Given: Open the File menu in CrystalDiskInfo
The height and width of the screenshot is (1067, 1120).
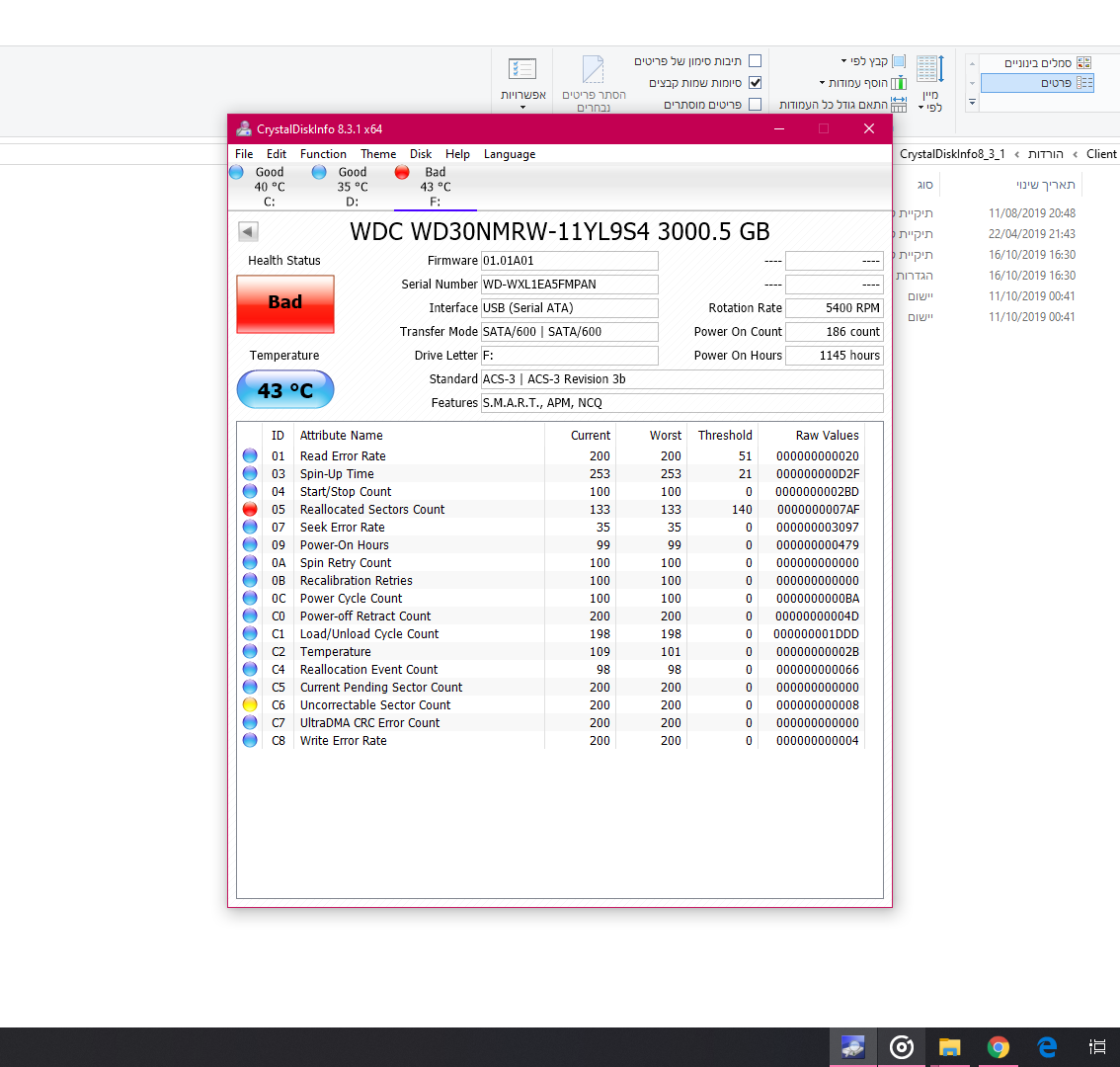Looking at the screenshot, I should pos(244,154).
